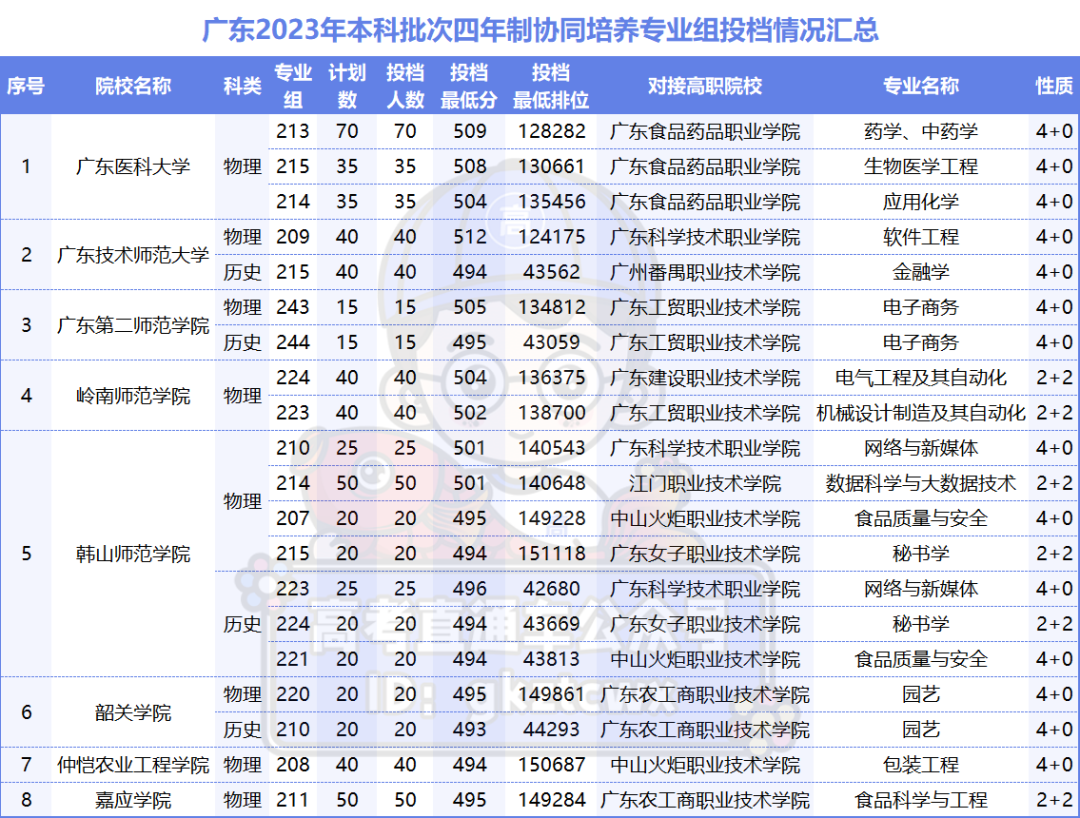Select the 韩山师范学院 school cell
This screenshot has width=1080, height=818.
133,554
